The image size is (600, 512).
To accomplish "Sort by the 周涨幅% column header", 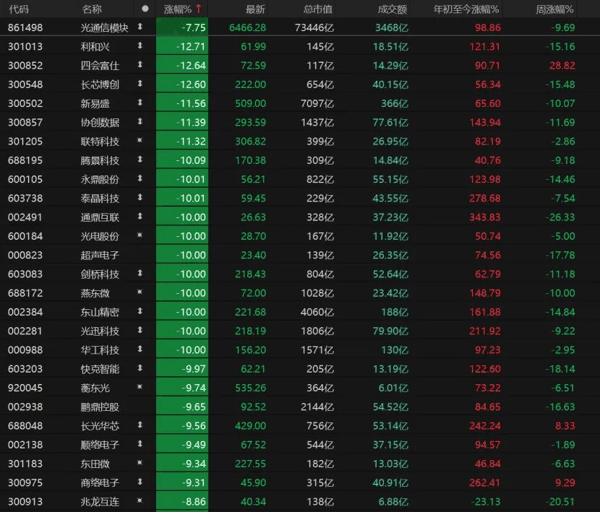I will tap(555, 9).
